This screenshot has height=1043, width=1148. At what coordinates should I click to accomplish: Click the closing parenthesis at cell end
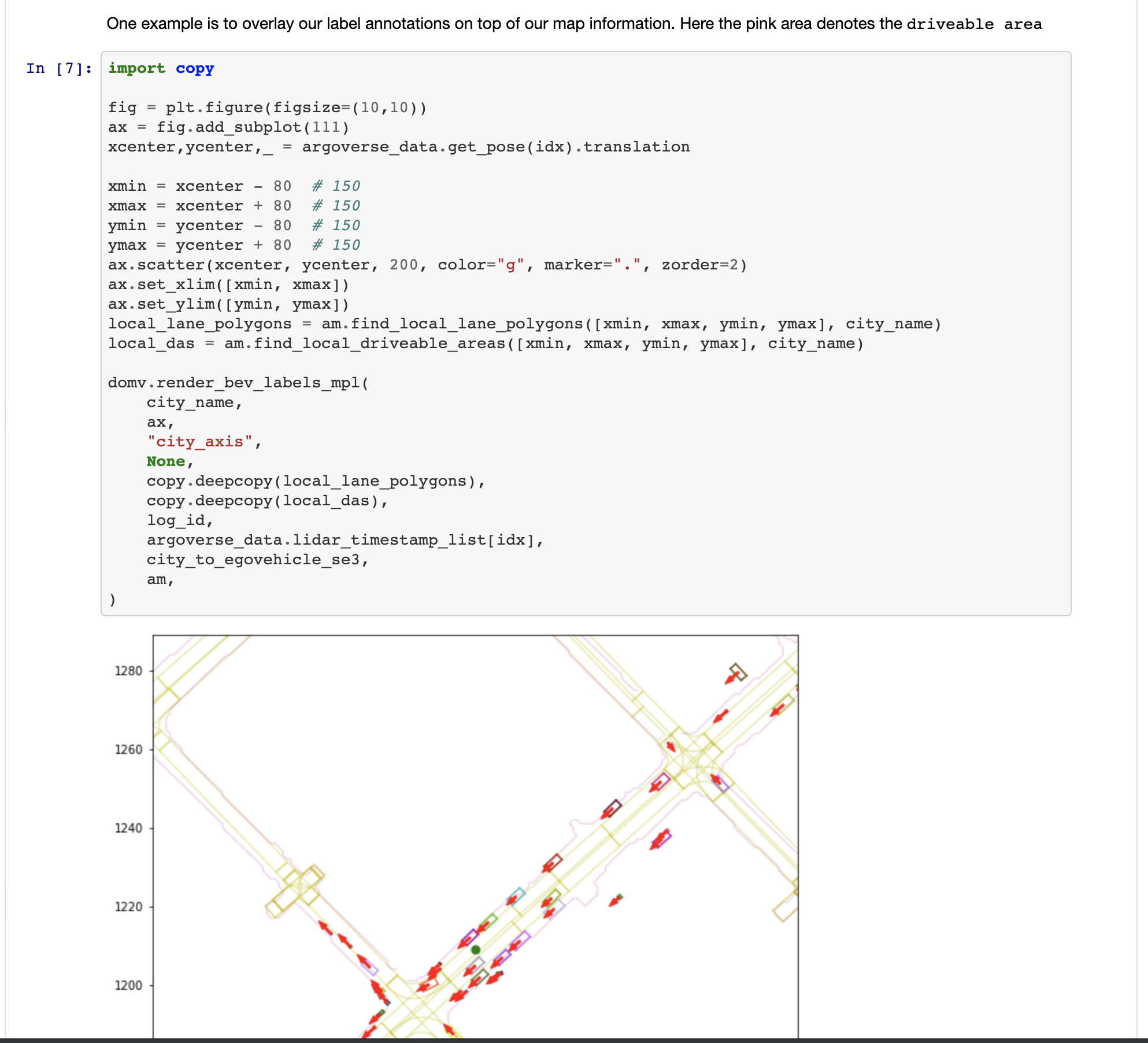tap(112, 600)
